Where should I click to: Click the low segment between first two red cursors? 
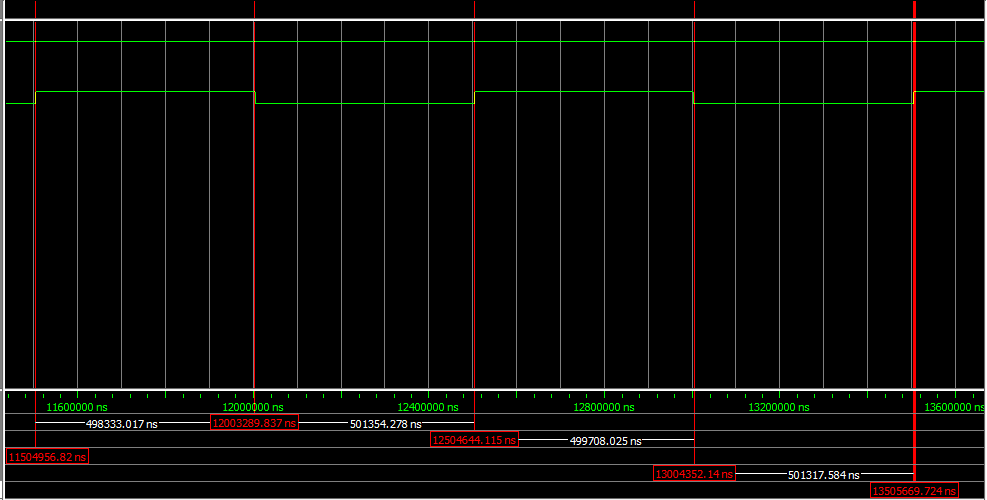point(364,103)
